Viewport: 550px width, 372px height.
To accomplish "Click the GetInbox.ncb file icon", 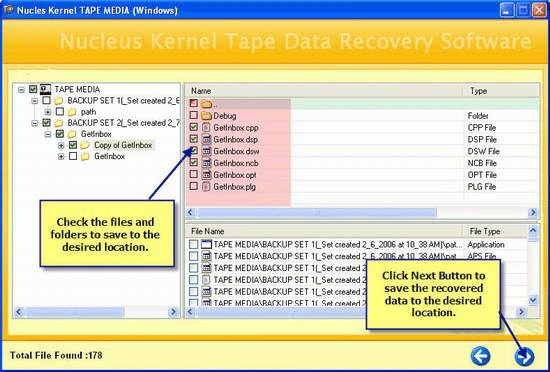I will (207, 163).
